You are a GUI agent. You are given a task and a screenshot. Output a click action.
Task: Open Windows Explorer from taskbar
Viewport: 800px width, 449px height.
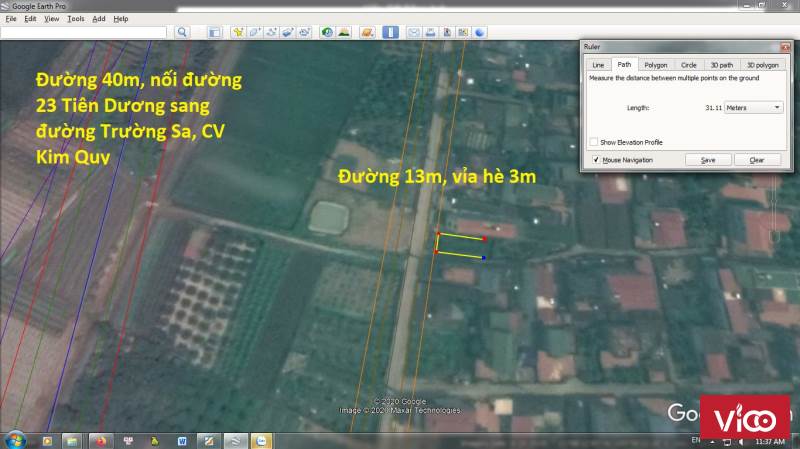(72, 441)
